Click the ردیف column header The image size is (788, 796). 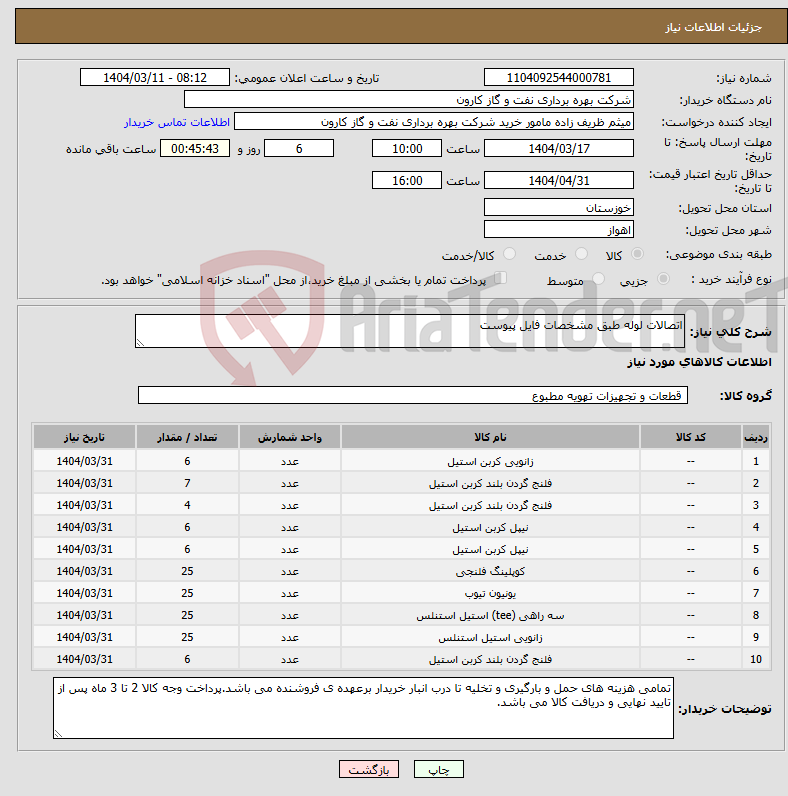click(756, 437)
